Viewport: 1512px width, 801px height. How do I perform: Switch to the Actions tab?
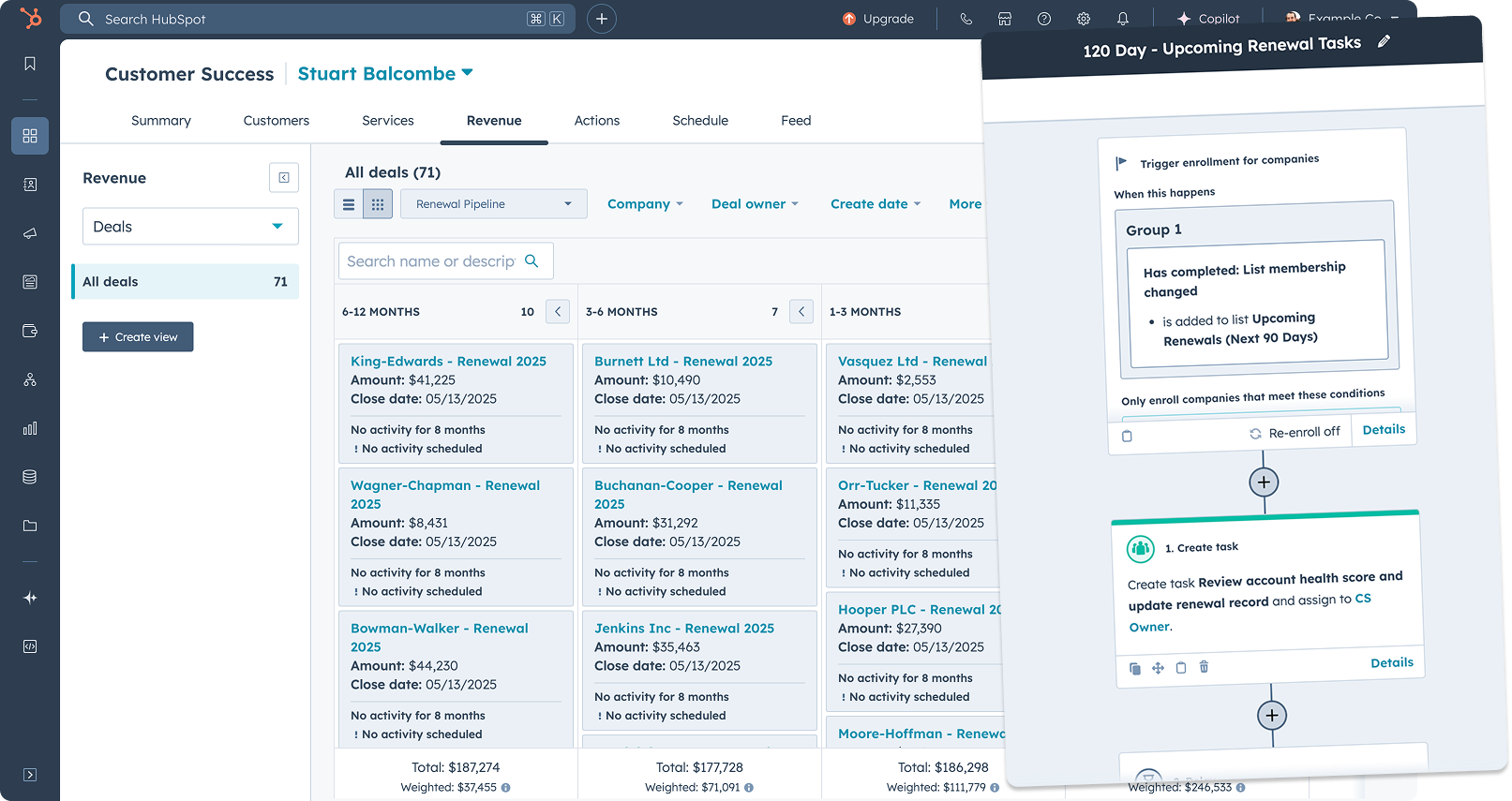(x=597, y=121)
